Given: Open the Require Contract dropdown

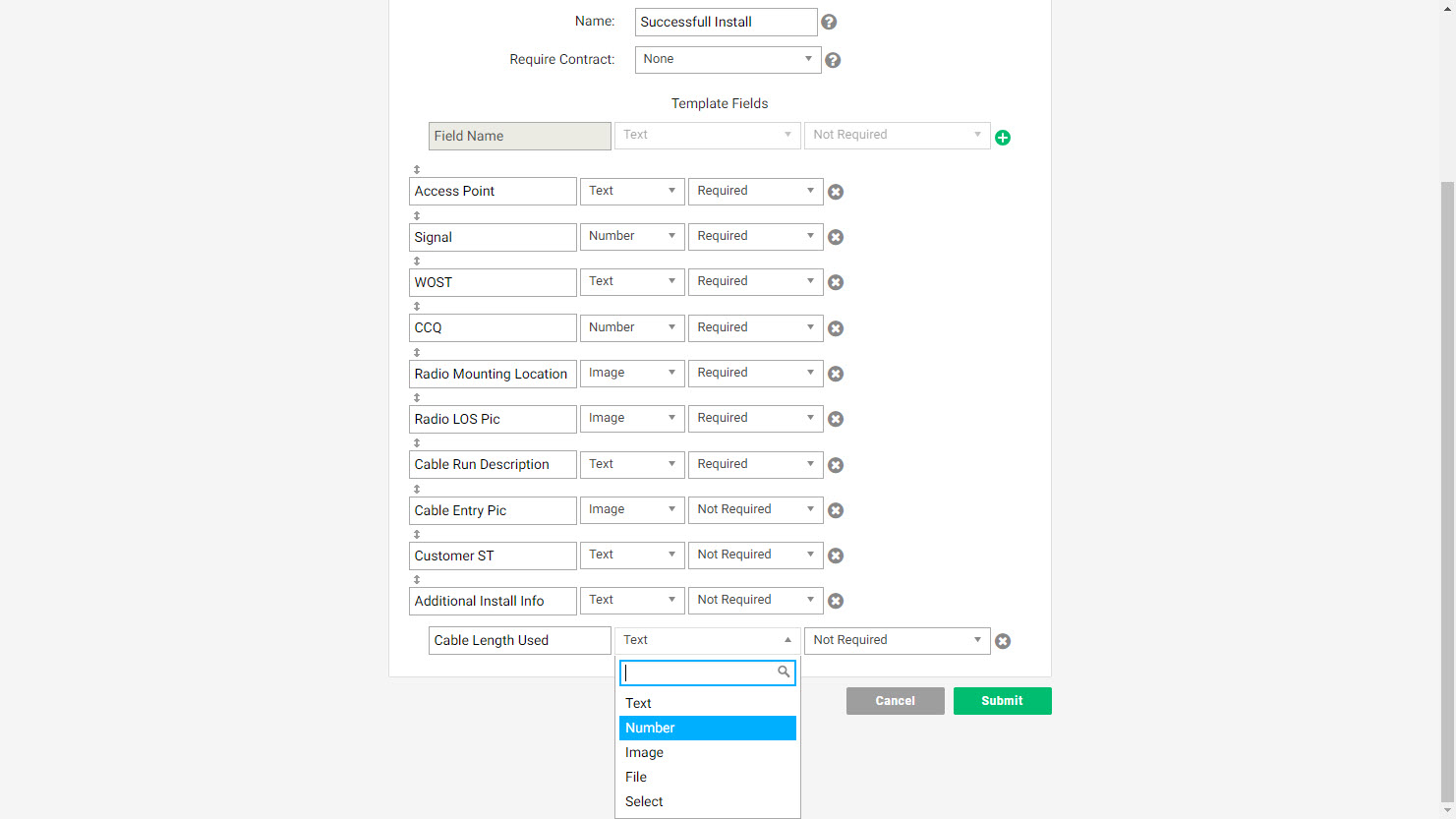Looking at the screenshot, I should tap(728, 60).
